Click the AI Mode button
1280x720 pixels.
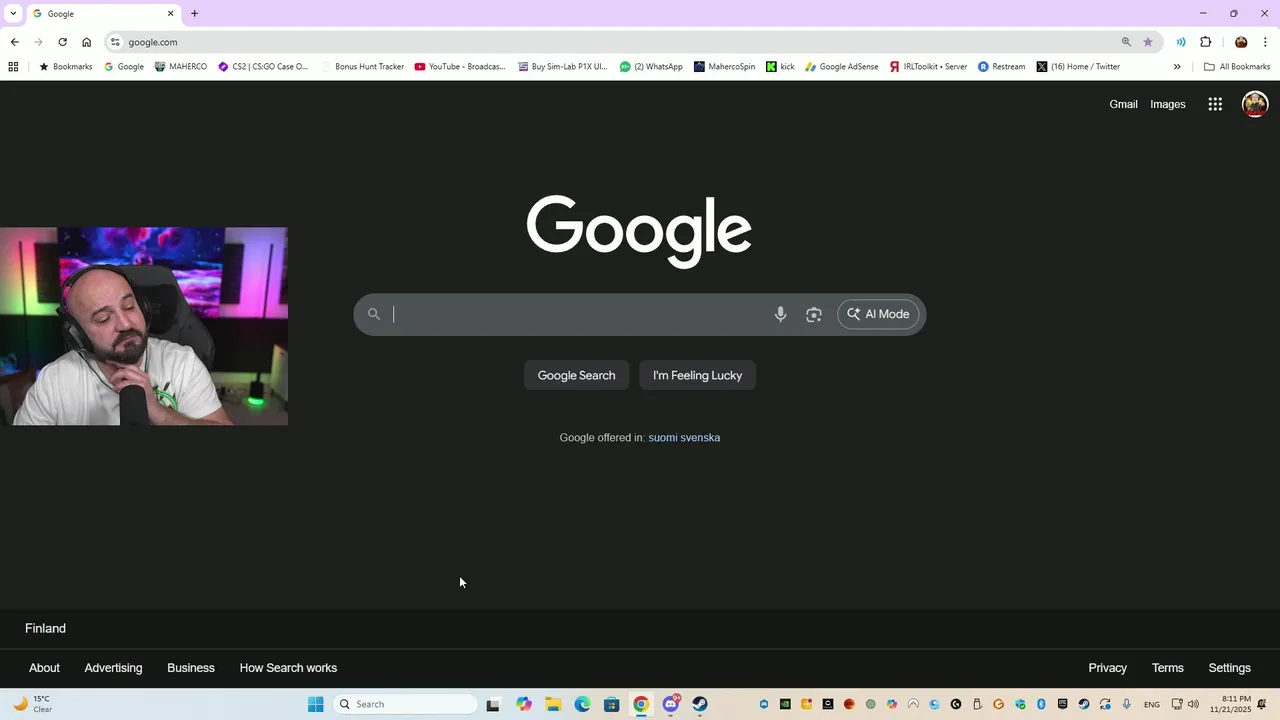tap(878, 314)
